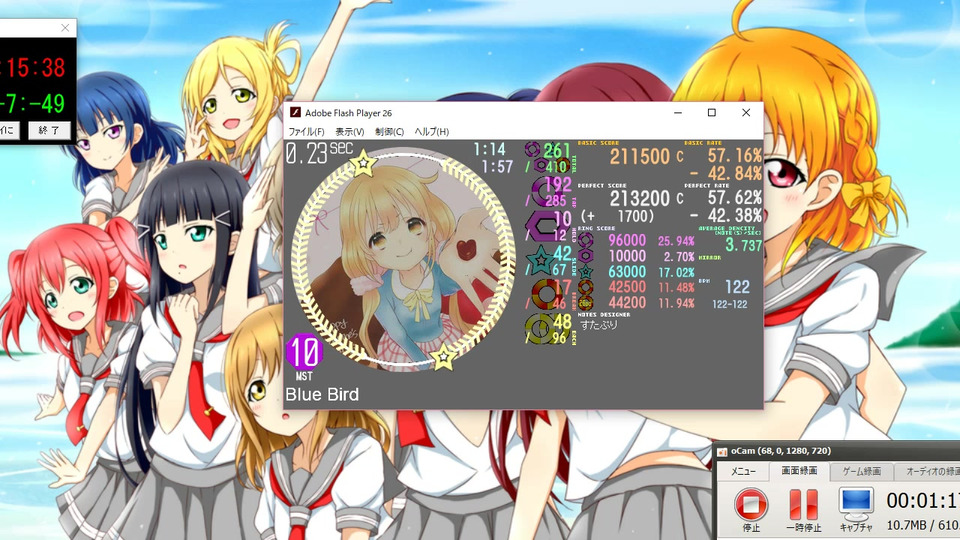Minimize the Adobe Flash Player window

678,113
